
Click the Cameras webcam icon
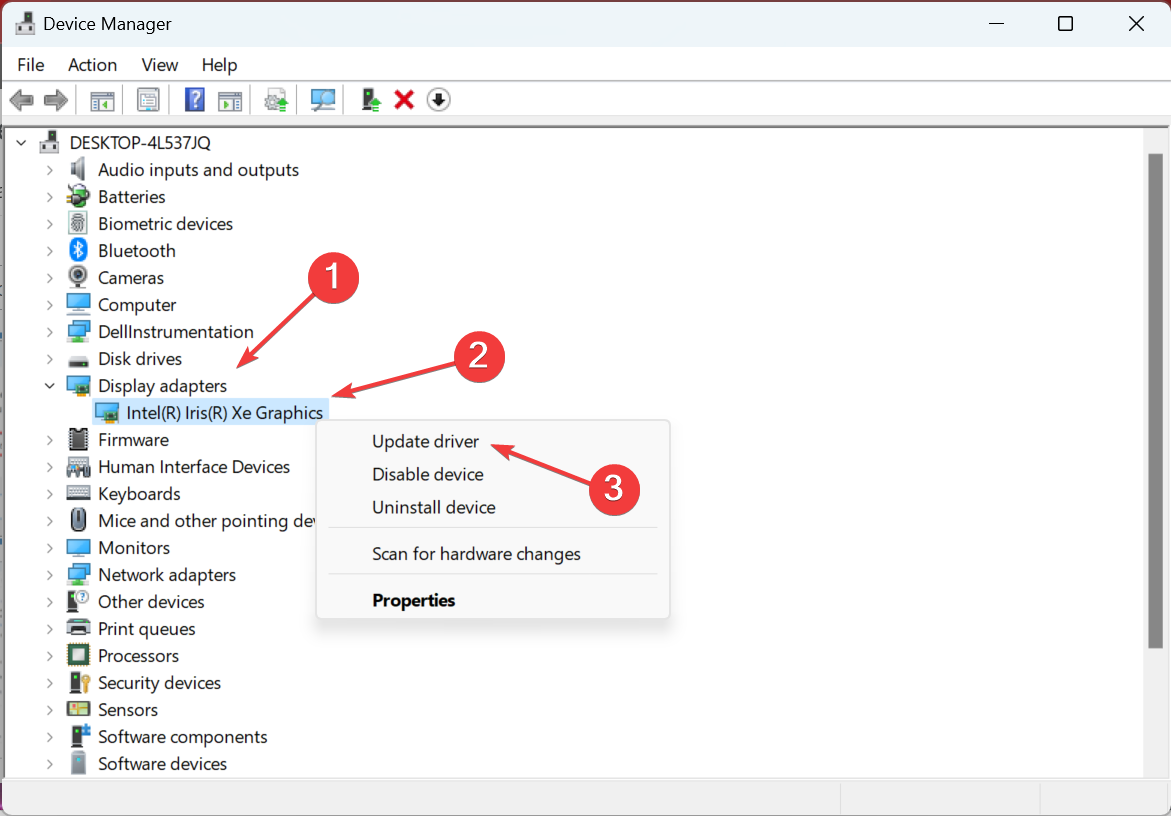coord(78,277)
